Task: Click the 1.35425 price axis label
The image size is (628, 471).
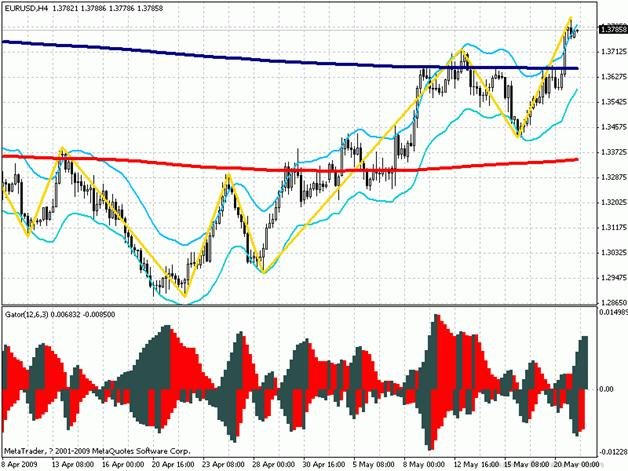Action: coord(614,102)
